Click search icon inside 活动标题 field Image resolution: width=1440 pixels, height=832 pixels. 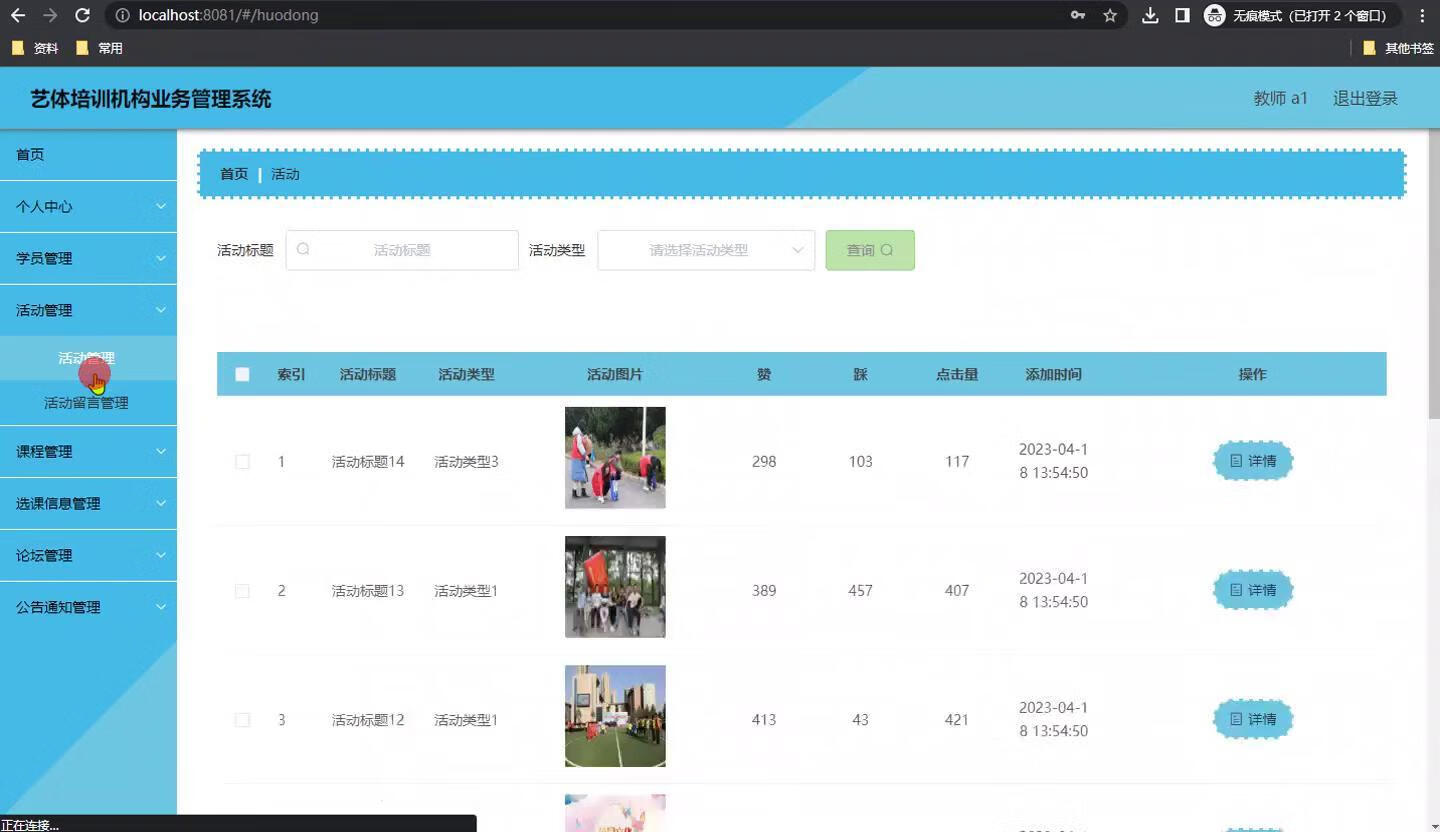click(x=303, y=249)
